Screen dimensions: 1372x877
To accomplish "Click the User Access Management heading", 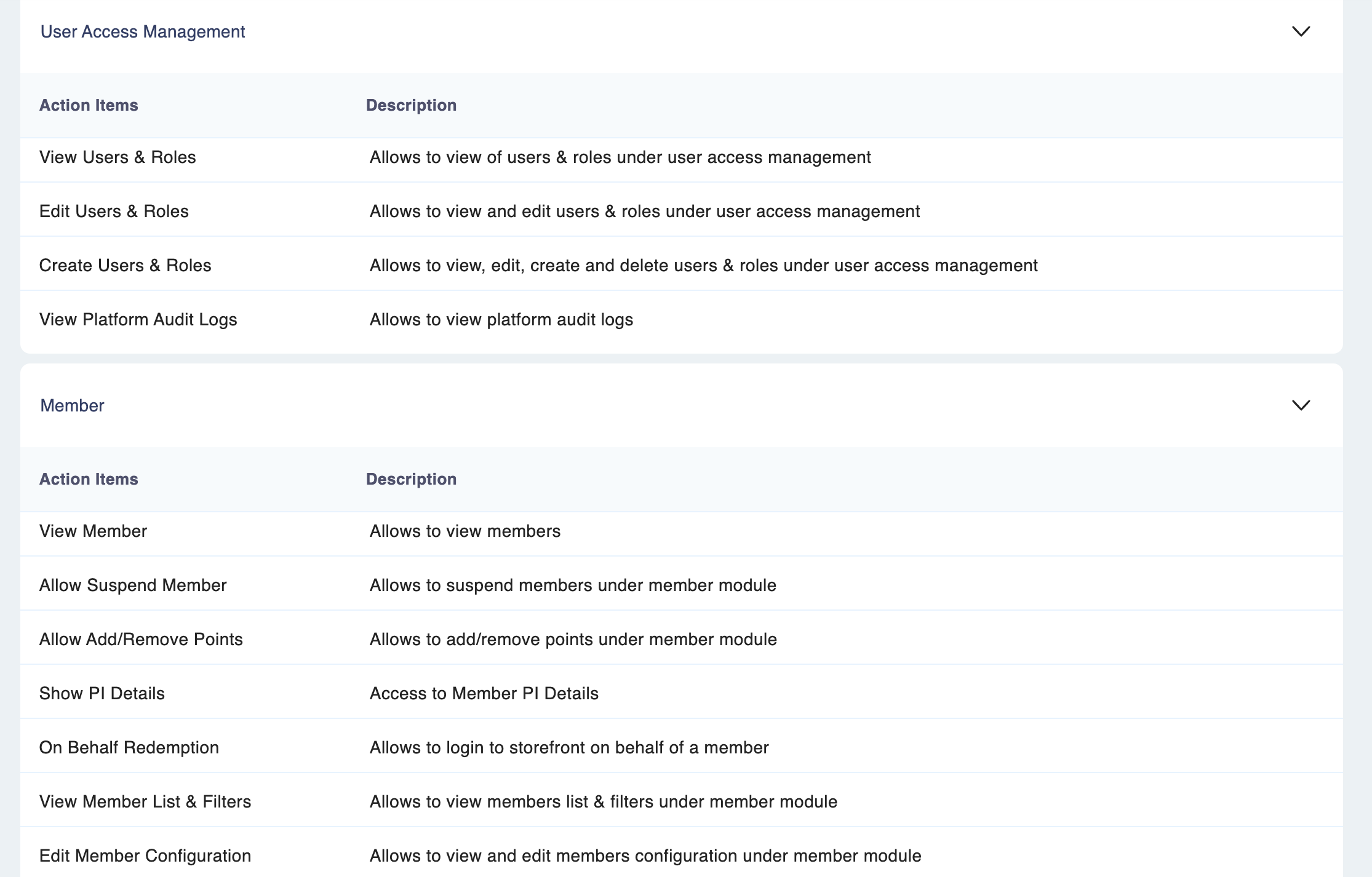I will [x=143, y=32].
